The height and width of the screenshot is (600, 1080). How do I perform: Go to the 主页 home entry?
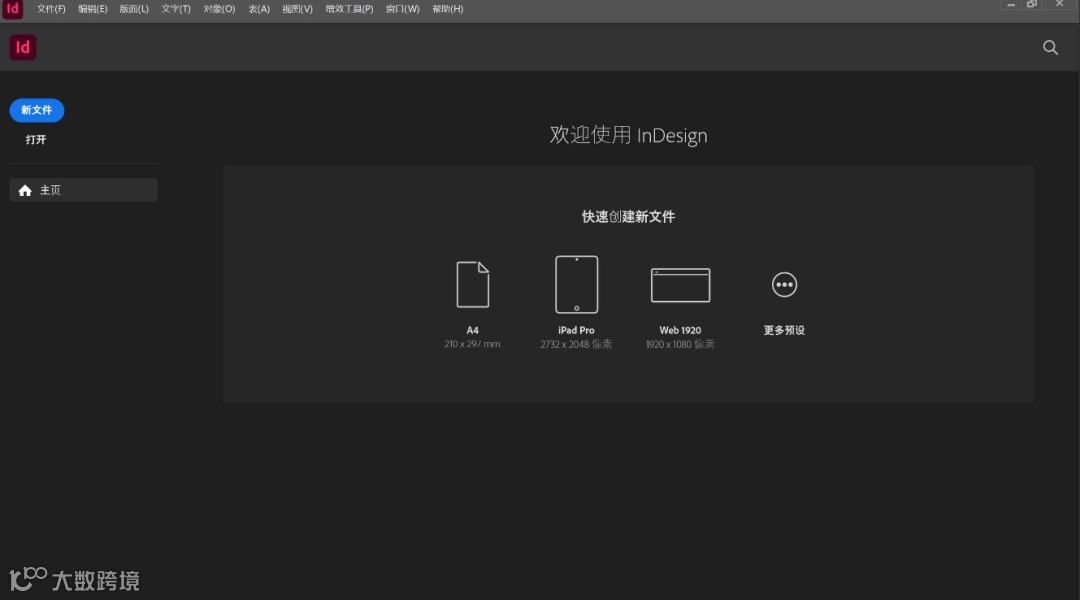tap(83, 190)
